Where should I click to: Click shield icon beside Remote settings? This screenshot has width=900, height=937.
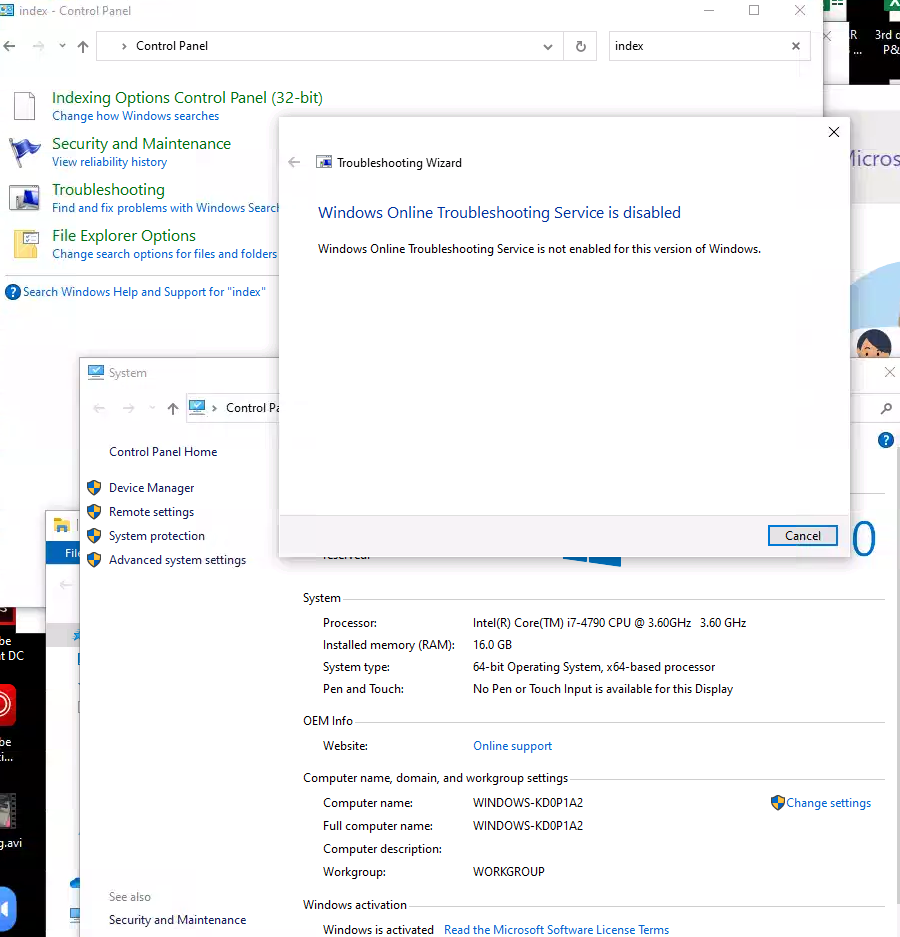pyautogui.click(x=94, y=512)
